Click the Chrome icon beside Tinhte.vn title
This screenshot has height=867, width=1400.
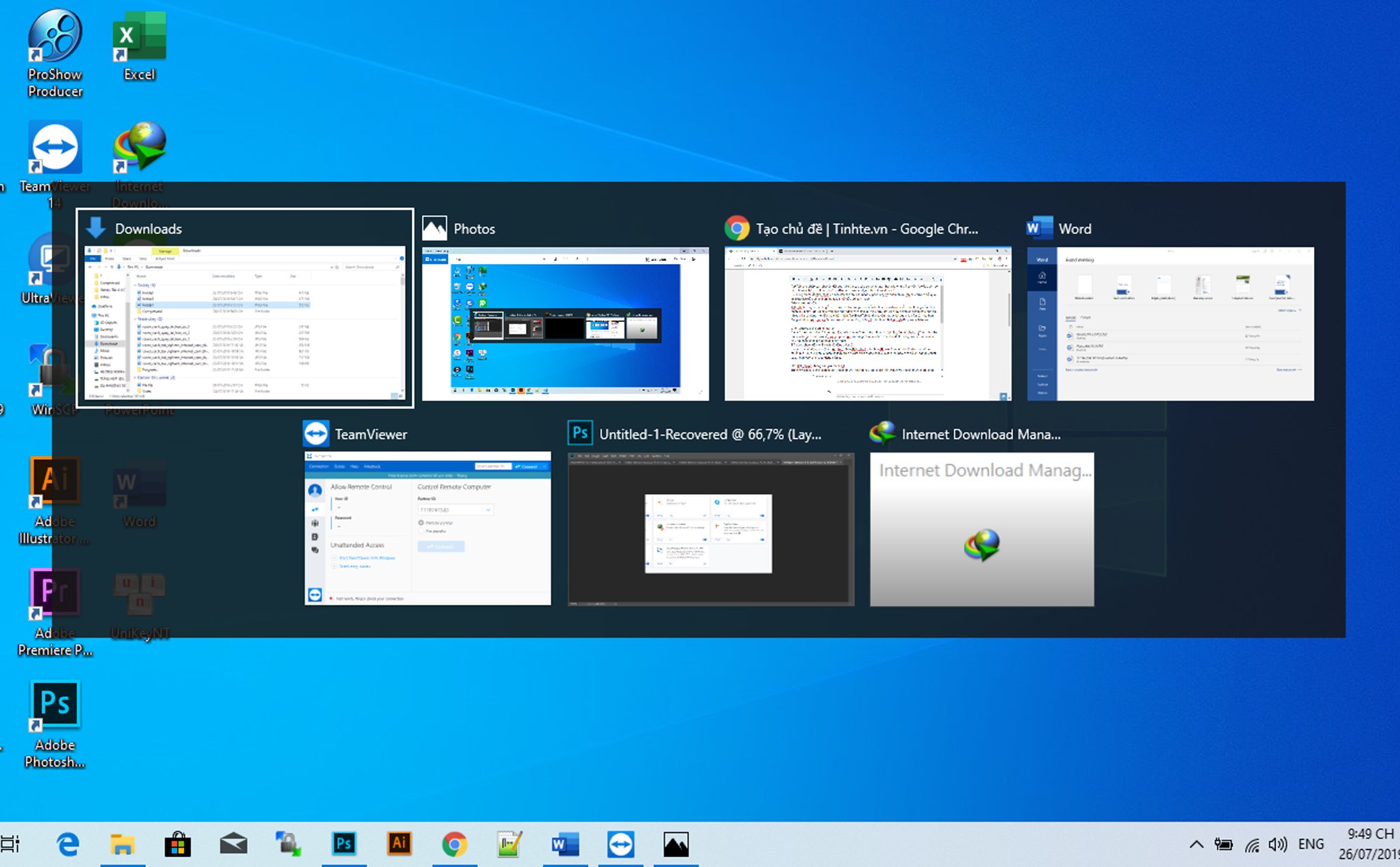(737, 228)
